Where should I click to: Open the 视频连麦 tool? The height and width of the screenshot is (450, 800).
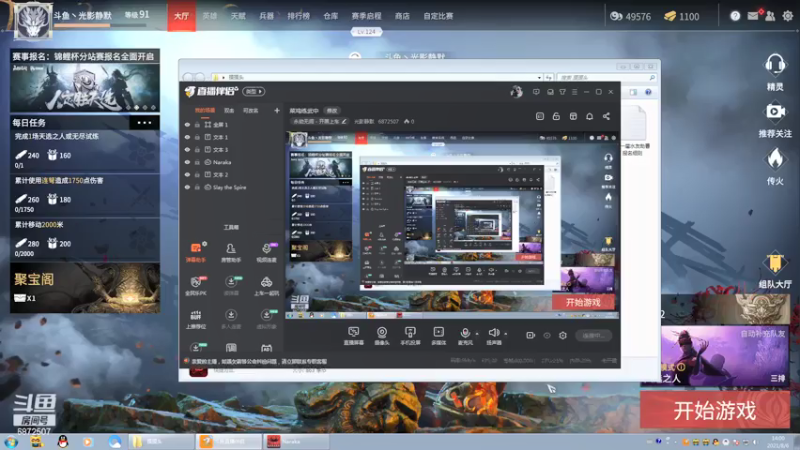pyautogui.click(x=266, y=252)
